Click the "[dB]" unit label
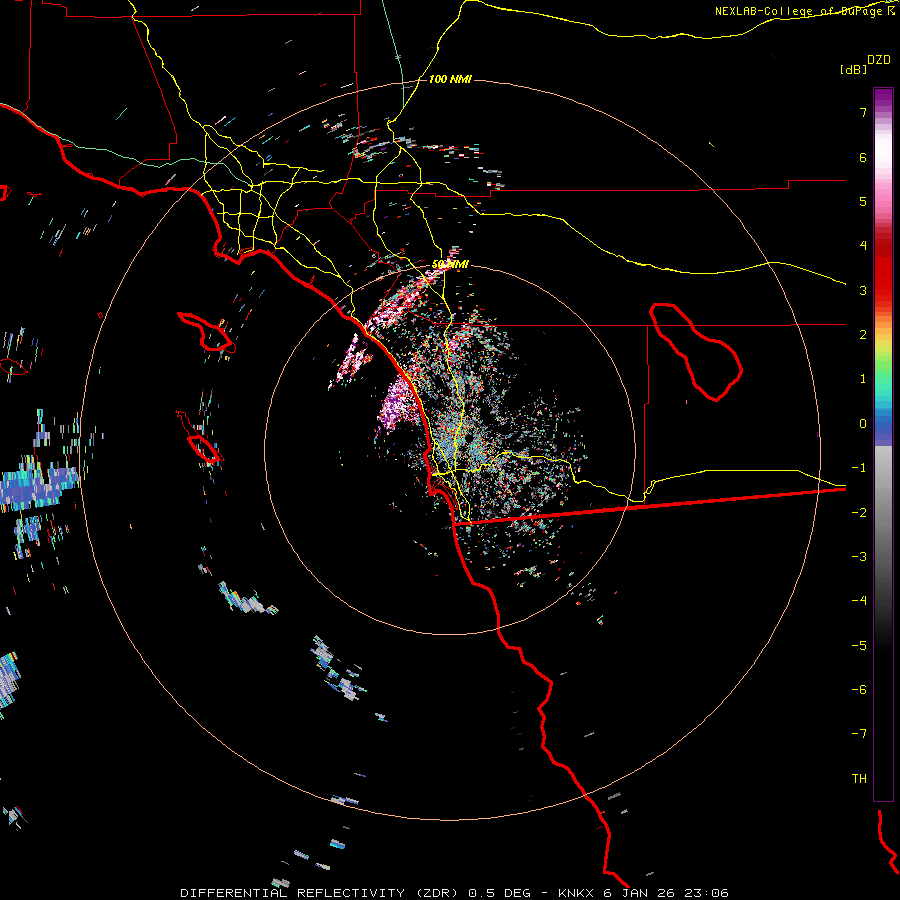 853,70
